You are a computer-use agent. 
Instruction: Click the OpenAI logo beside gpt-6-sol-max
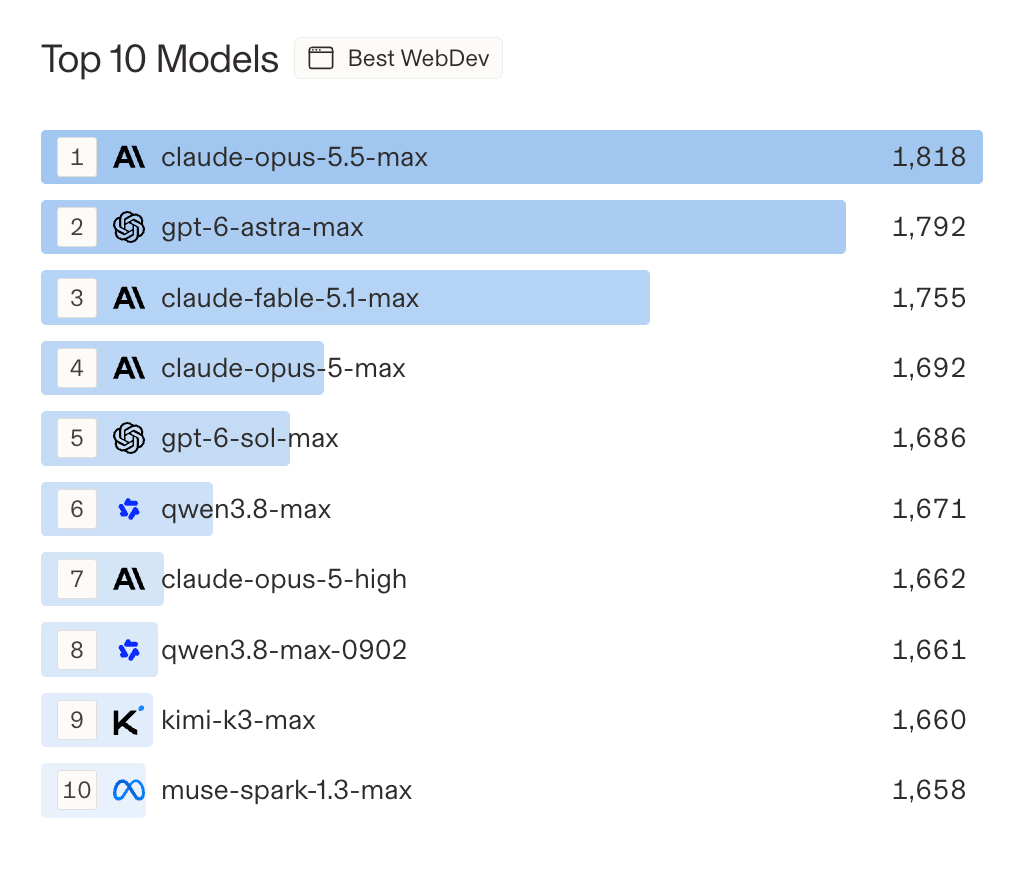(129, 438)
